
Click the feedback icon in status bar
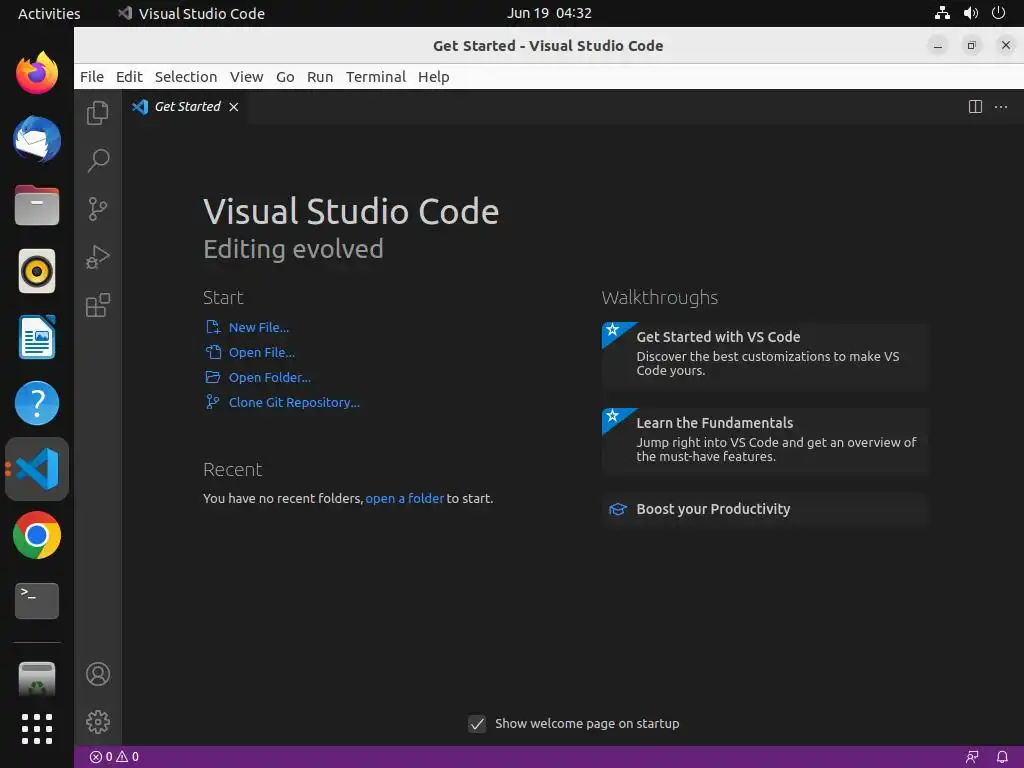click(972, 757)
